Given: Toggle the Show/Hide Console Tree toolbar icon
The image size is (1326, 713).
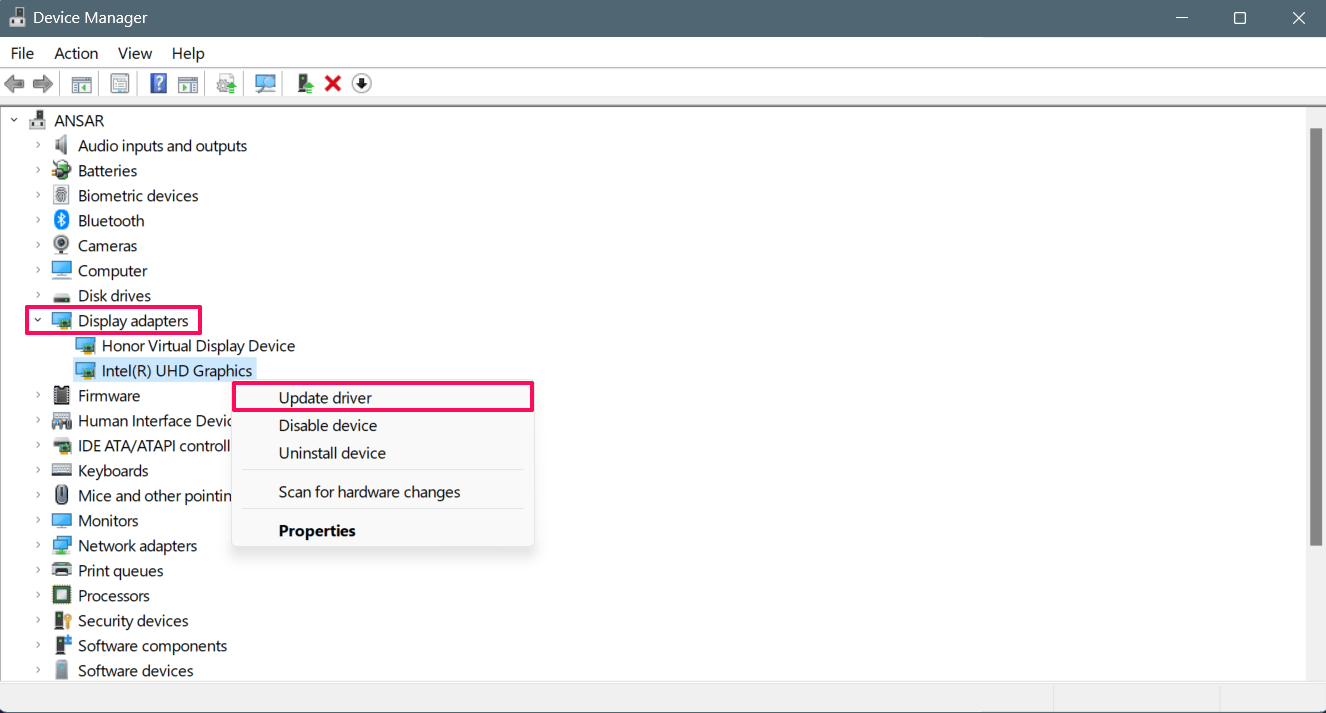Looking at the screenshot, I should click(81, 83).
